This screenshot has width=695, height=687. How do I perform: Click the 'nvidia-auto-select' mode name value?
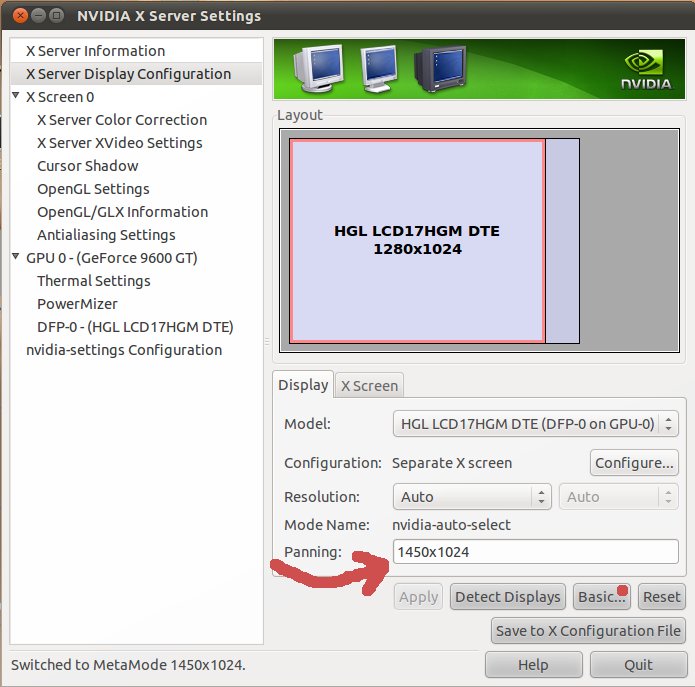451,525
